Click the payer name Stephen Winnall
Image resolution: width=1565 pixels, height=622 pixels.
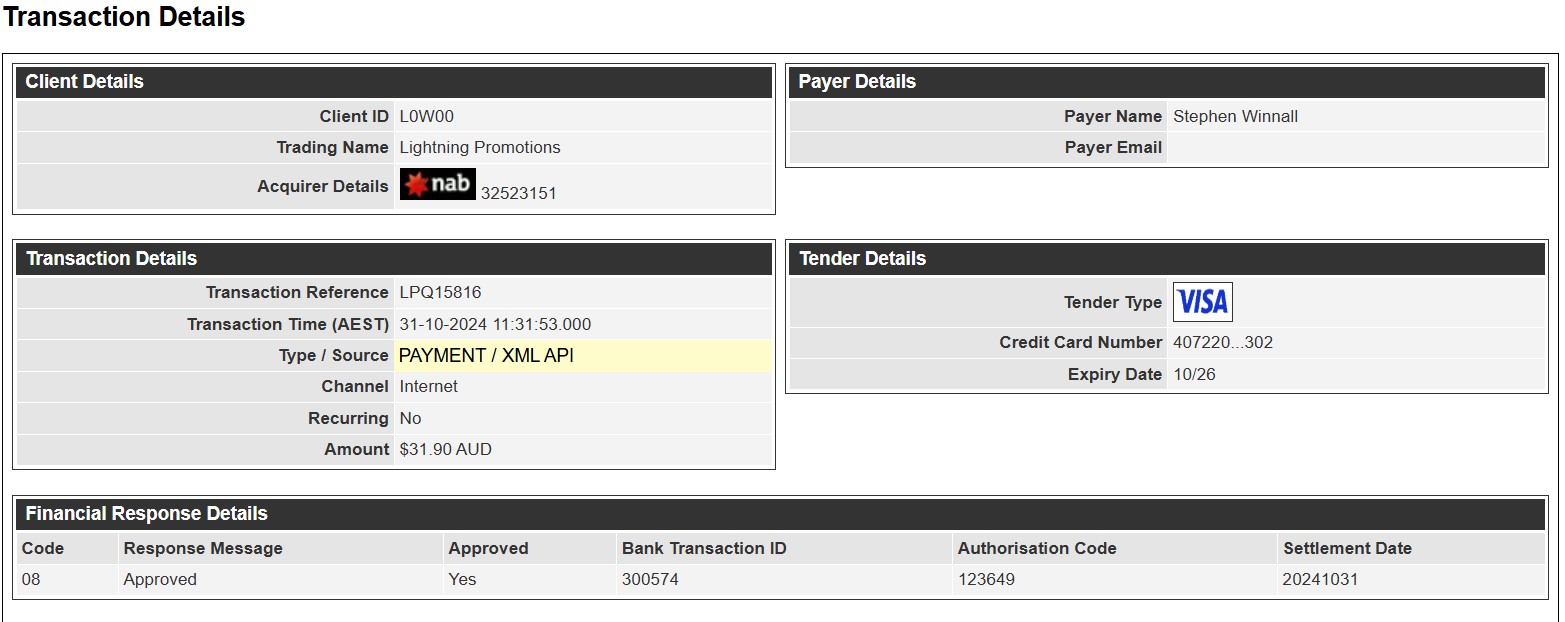click(1235, 116)
